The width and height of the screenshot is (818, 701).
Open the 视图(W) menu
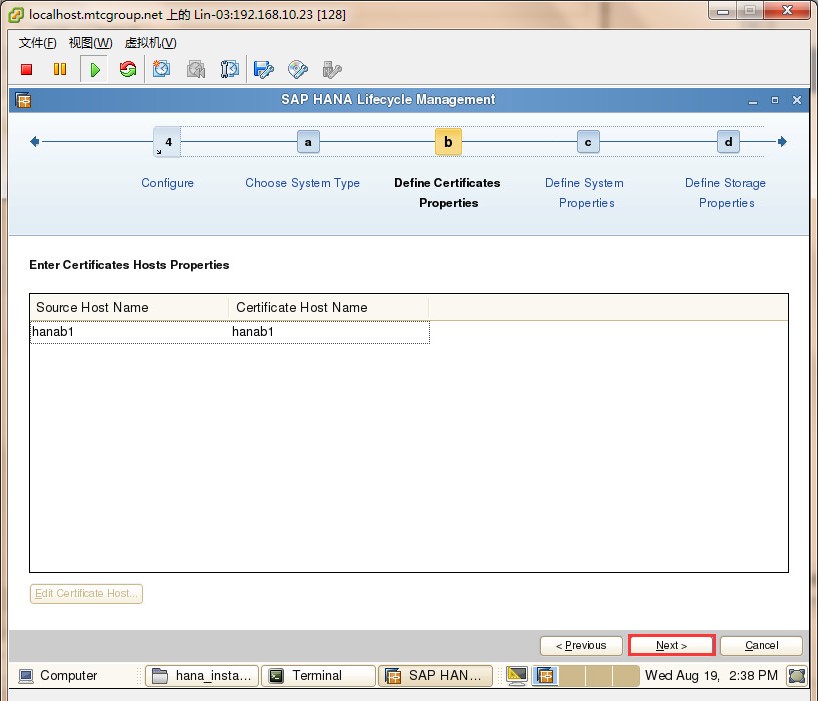[x=90, y=43]
